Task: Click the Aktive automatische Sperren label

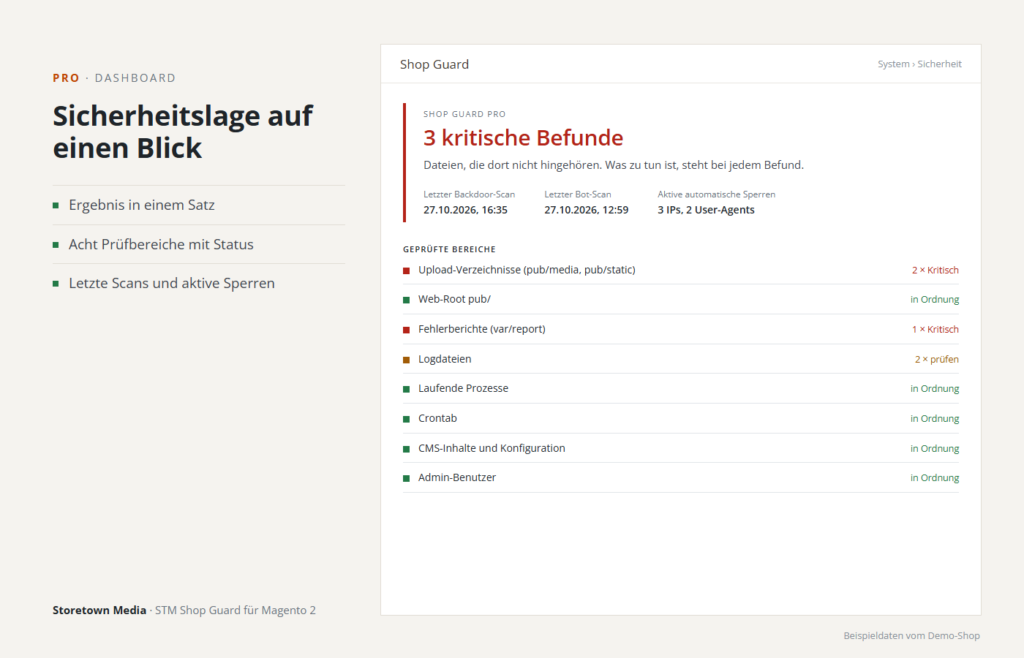Action: click(x=716, y=195)
